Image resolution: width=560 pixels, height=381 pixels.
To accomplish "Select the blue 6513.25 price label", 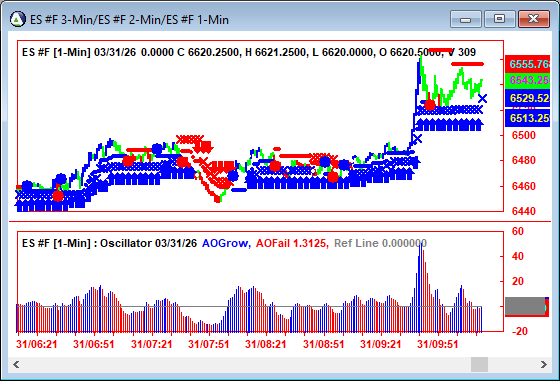I will 528,118.
